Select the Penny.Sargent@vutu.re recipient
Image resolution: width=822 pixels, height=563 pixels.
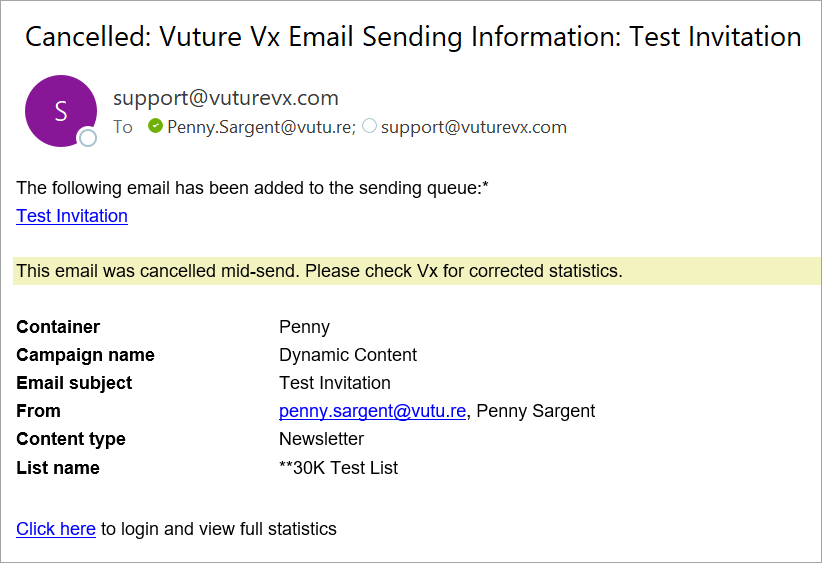tap(262, 127)
